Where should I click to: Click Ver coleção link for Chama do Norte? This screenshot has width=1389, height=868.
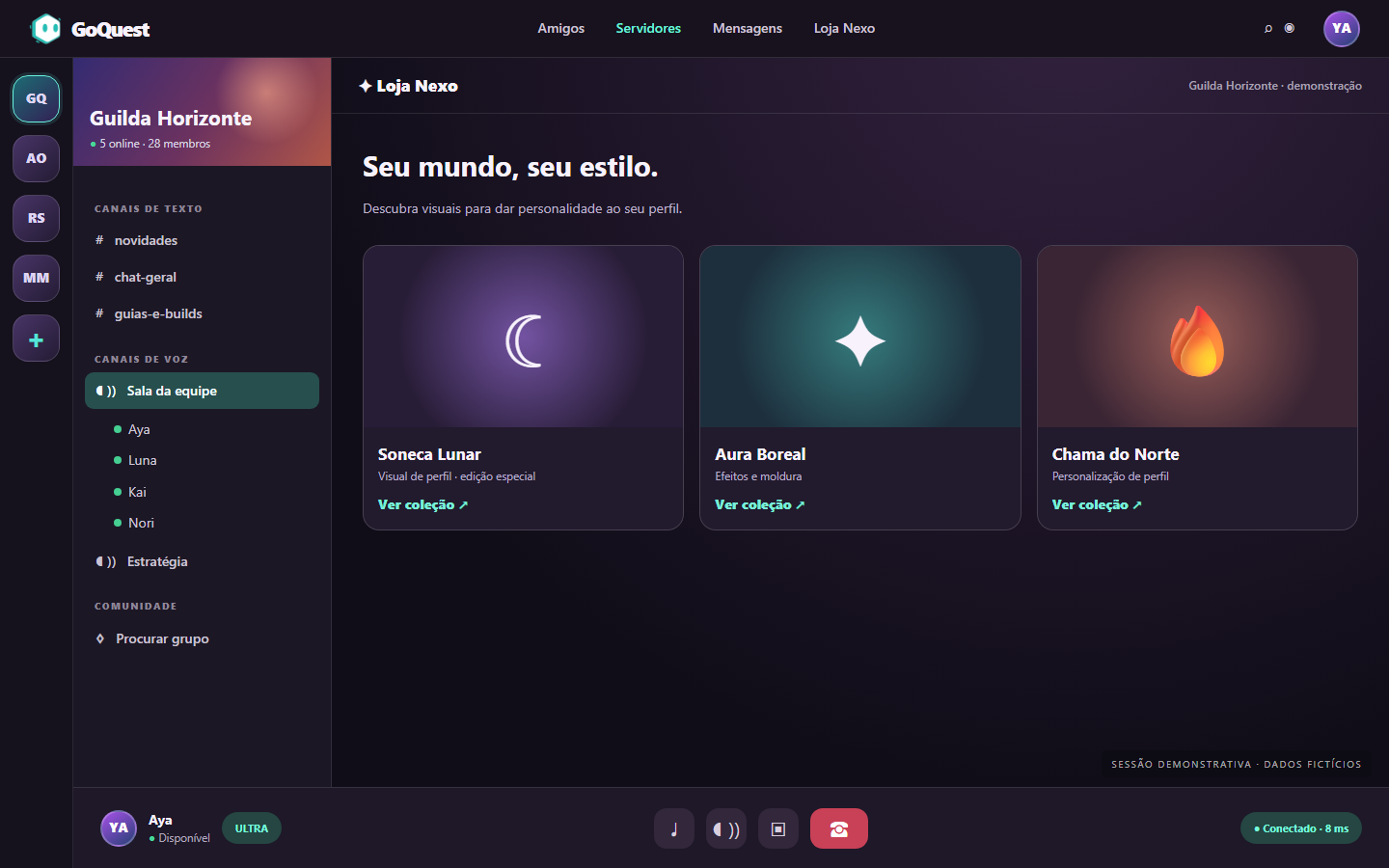1097,504
